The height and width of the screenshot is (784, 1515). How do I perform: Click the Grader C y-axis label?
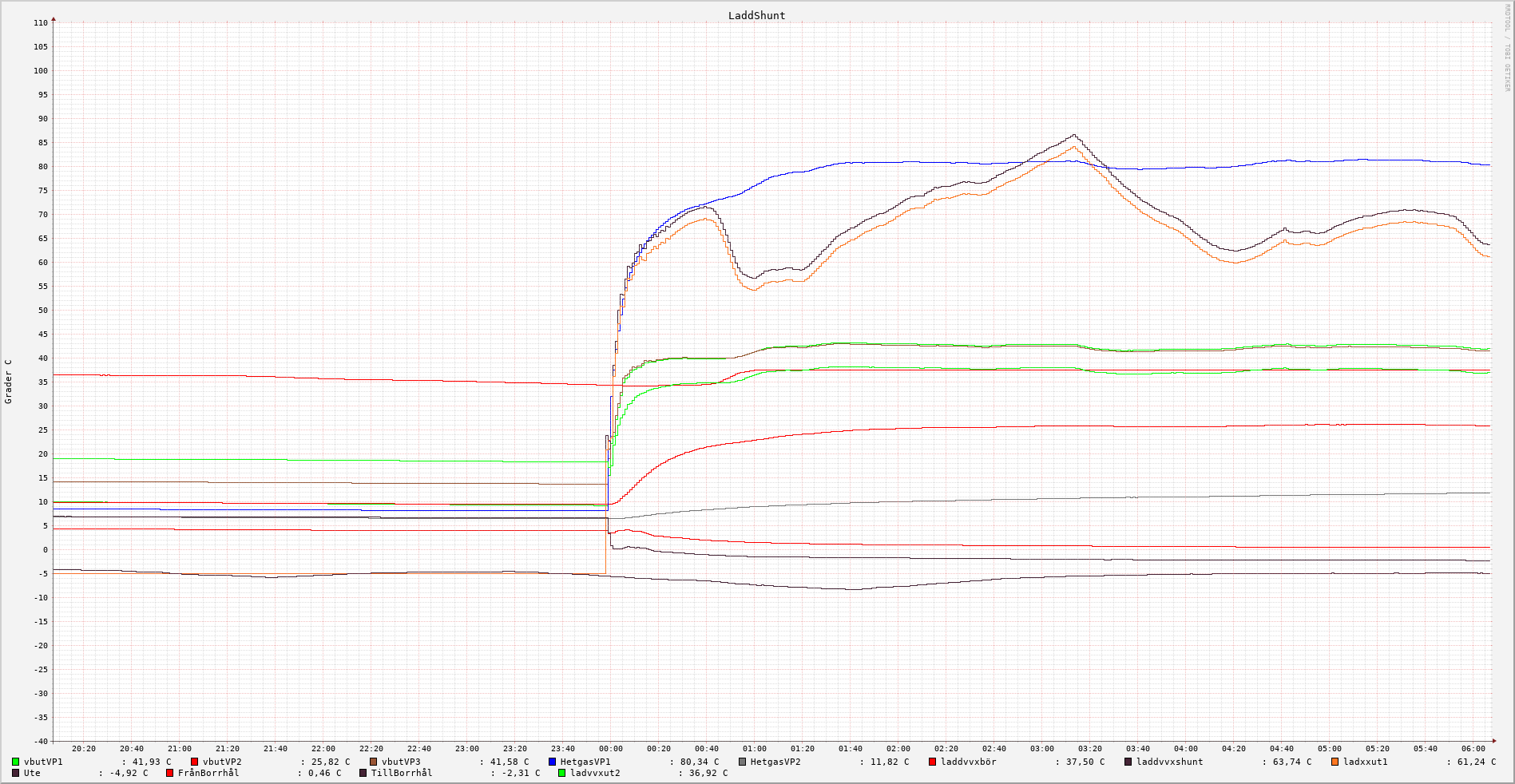(x=9, y=381)
